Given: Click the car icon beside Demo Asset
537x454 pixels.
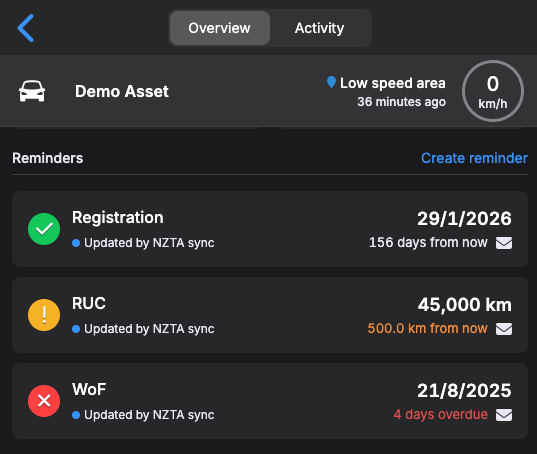Looking at the screenshot, I should pyautogui.click(x=32, y=91).
